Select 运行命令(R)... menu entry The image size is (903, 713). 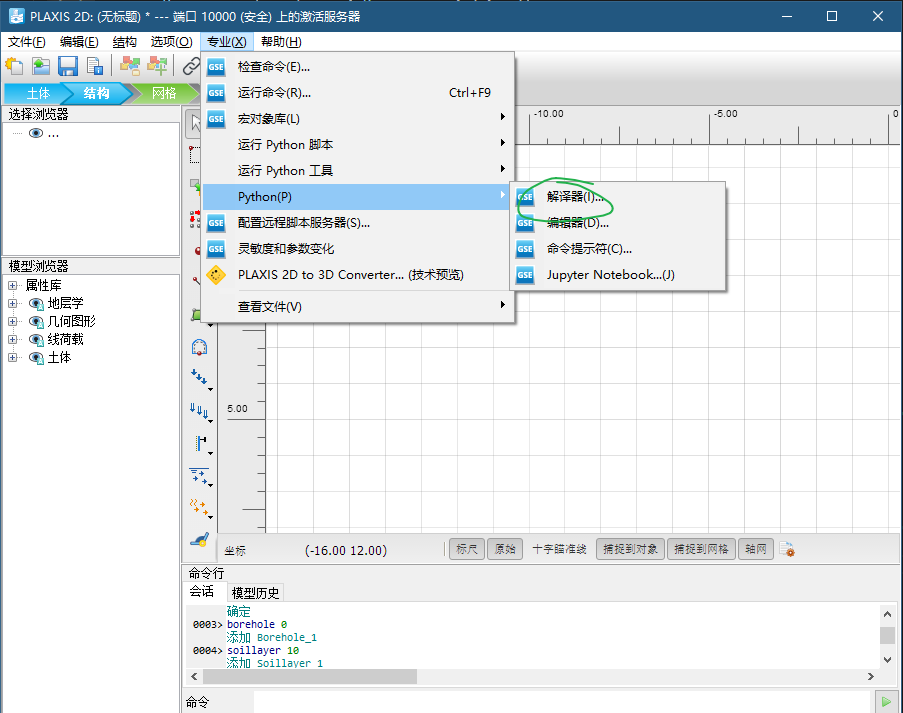358,93
